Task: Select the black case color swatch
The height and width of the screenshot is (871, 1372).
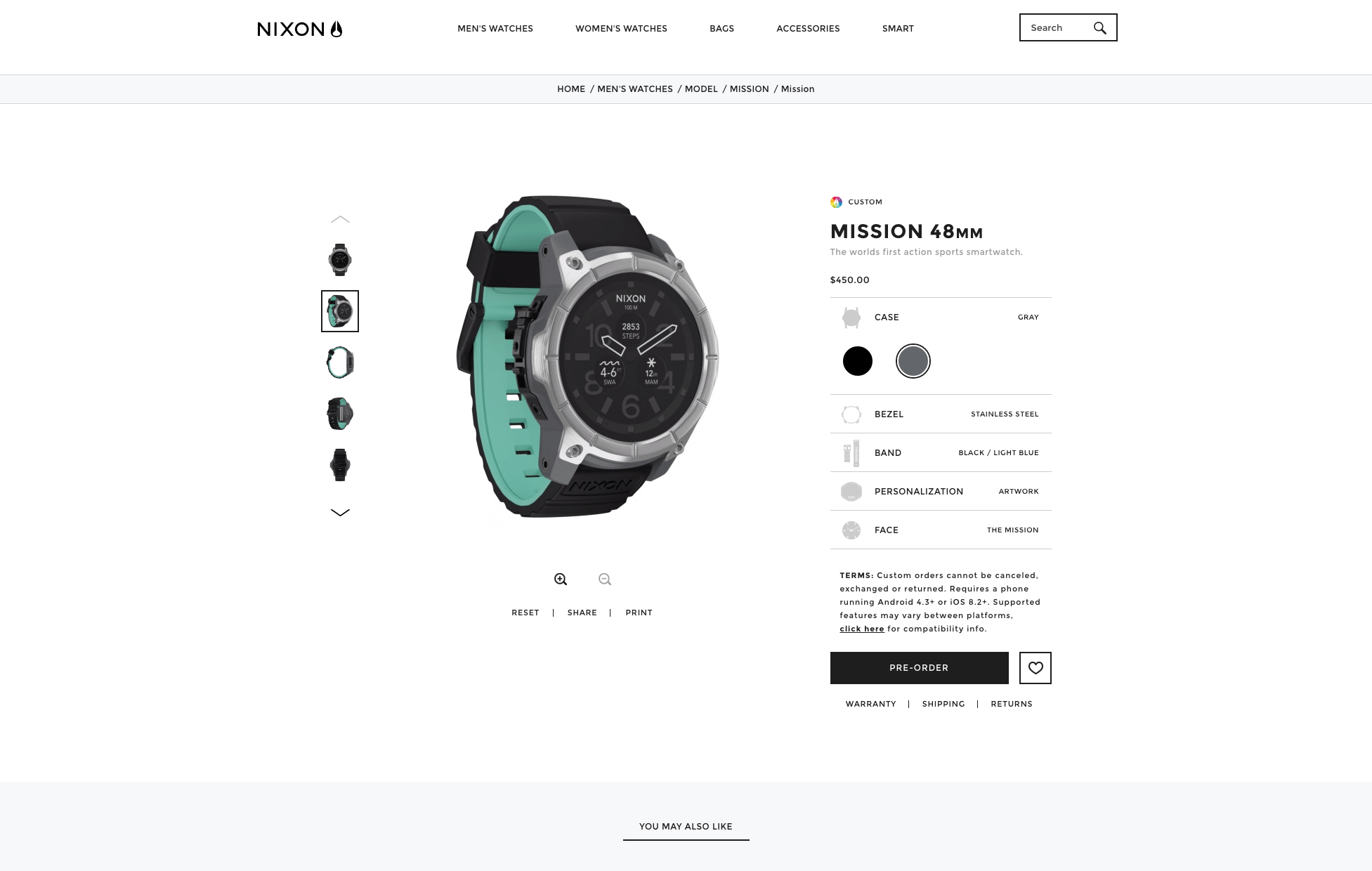Action: click(857, 361)
